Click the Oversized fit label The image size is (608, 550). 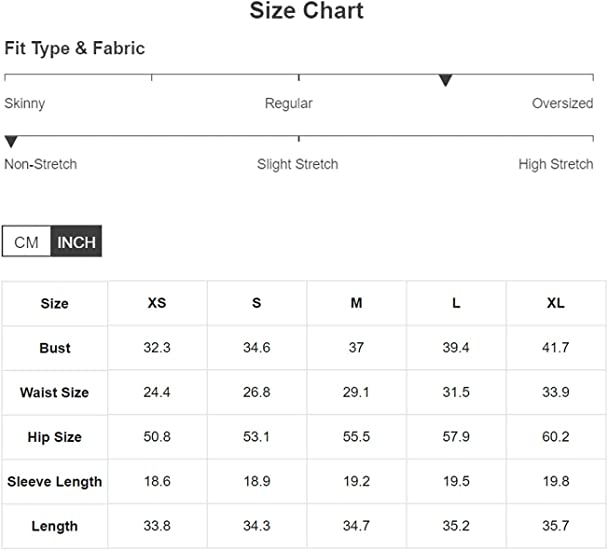(x=562, y=103)
